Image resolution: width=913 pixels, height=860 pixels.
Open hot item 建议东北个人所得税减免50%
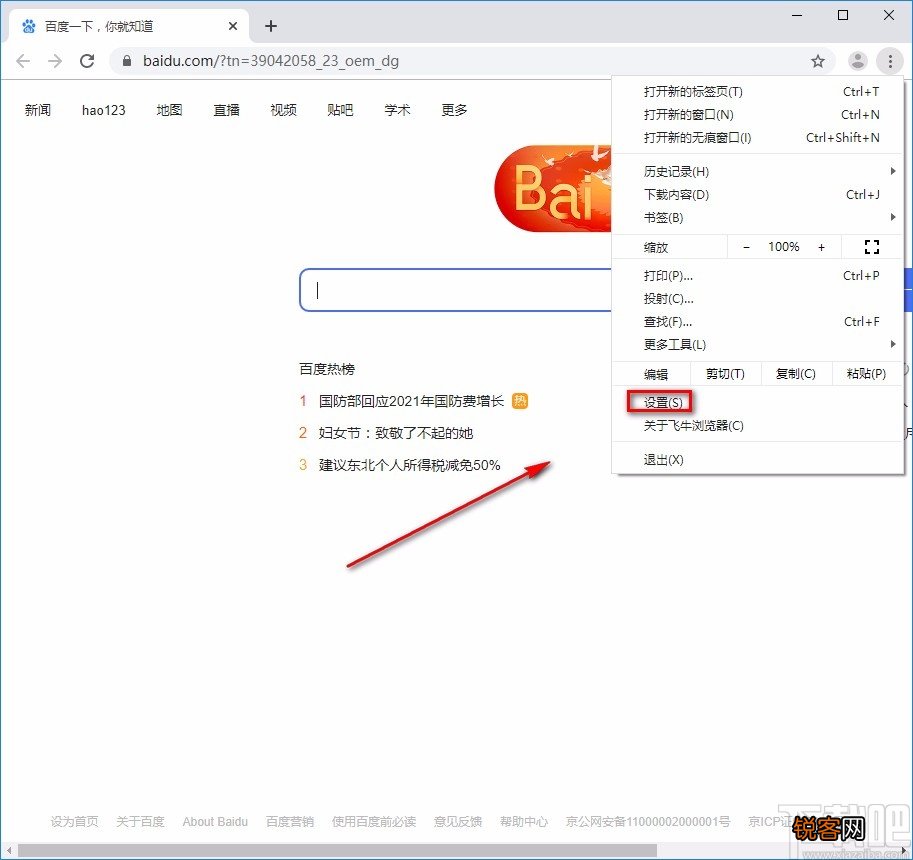[409, 465]
